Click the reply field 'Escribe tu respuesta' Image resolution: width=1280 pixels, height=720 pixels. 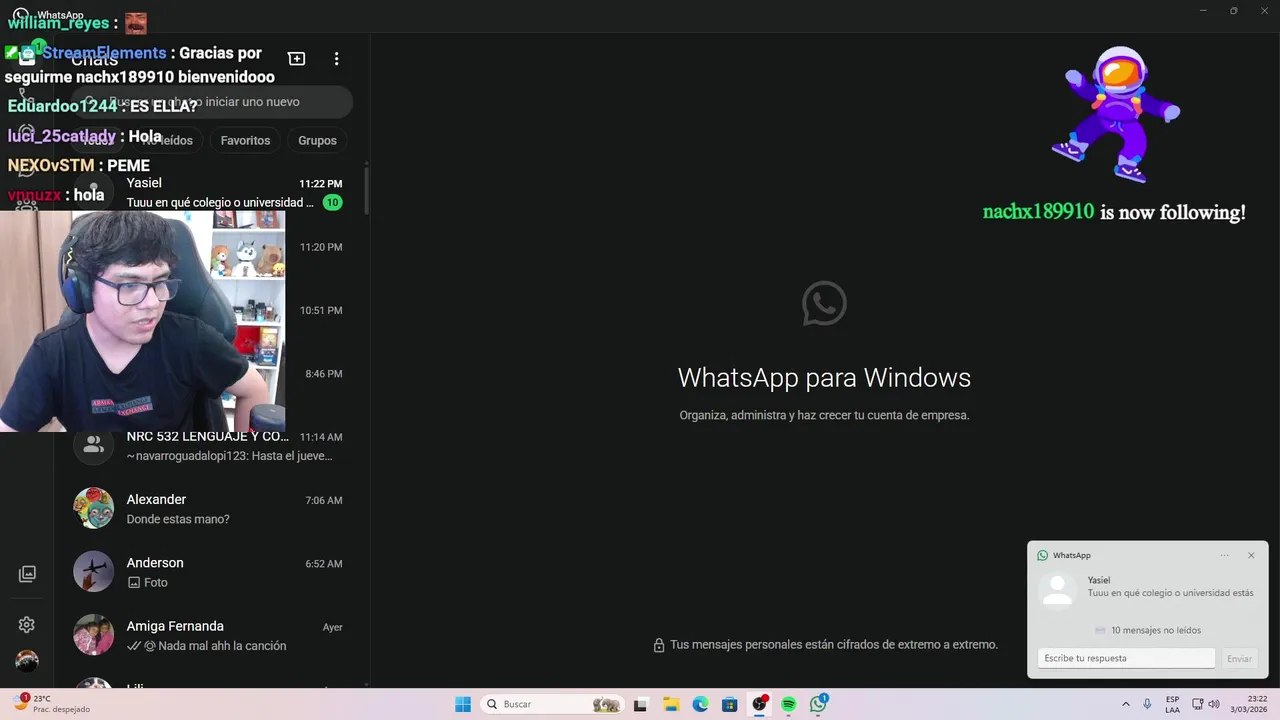pos(1126,658)
